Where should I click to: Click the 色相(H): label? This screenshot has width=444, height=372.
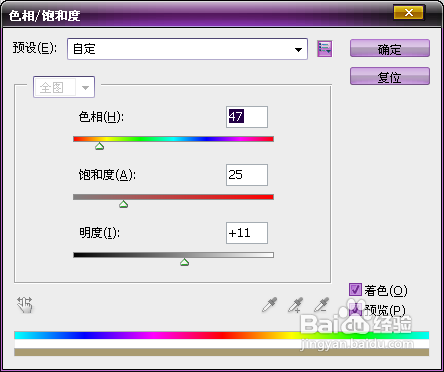click(101, 117)
